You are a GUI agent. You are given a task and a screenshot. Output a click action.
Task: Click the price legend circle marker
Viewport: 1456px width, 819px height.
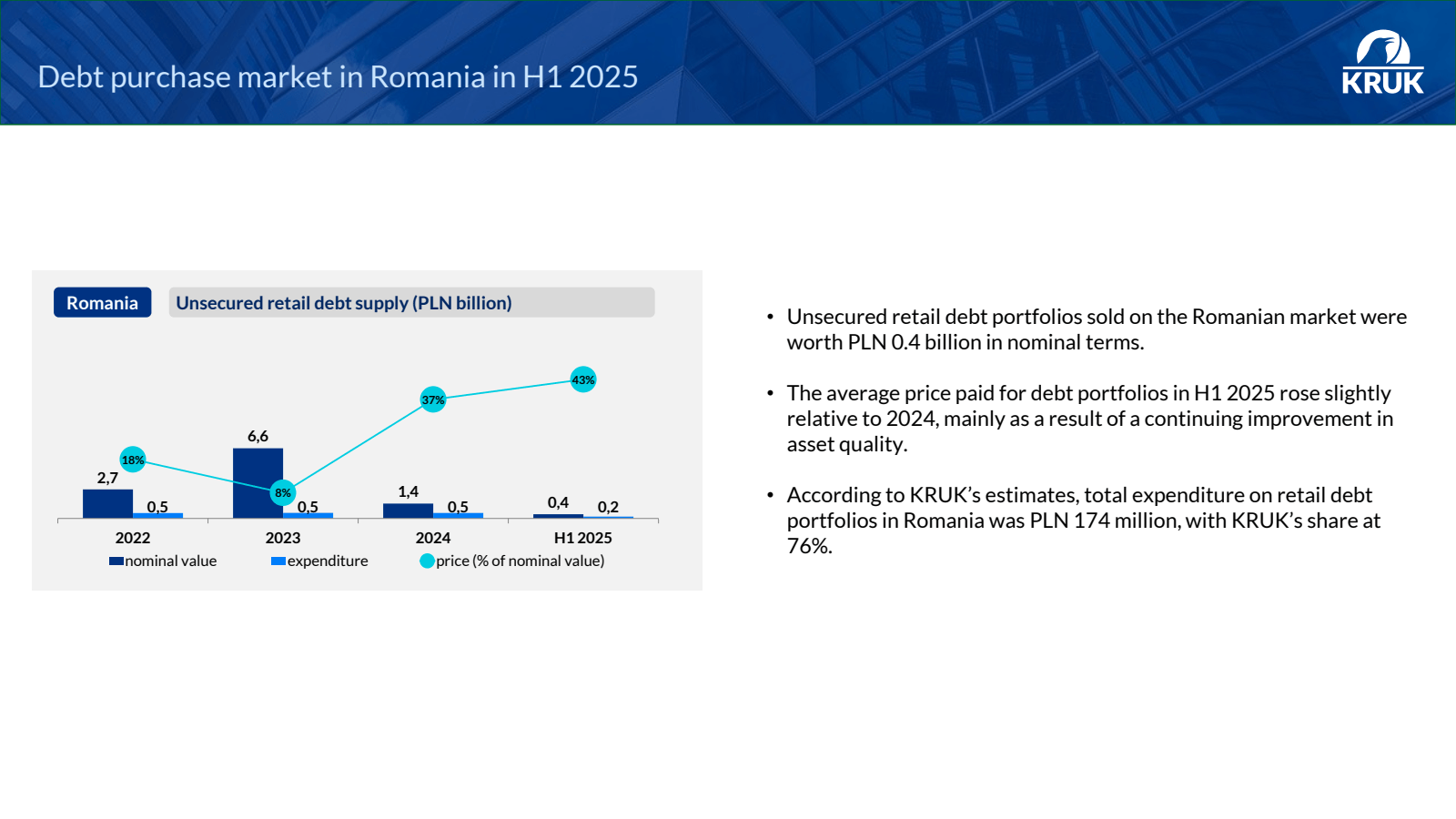[427, 561]
